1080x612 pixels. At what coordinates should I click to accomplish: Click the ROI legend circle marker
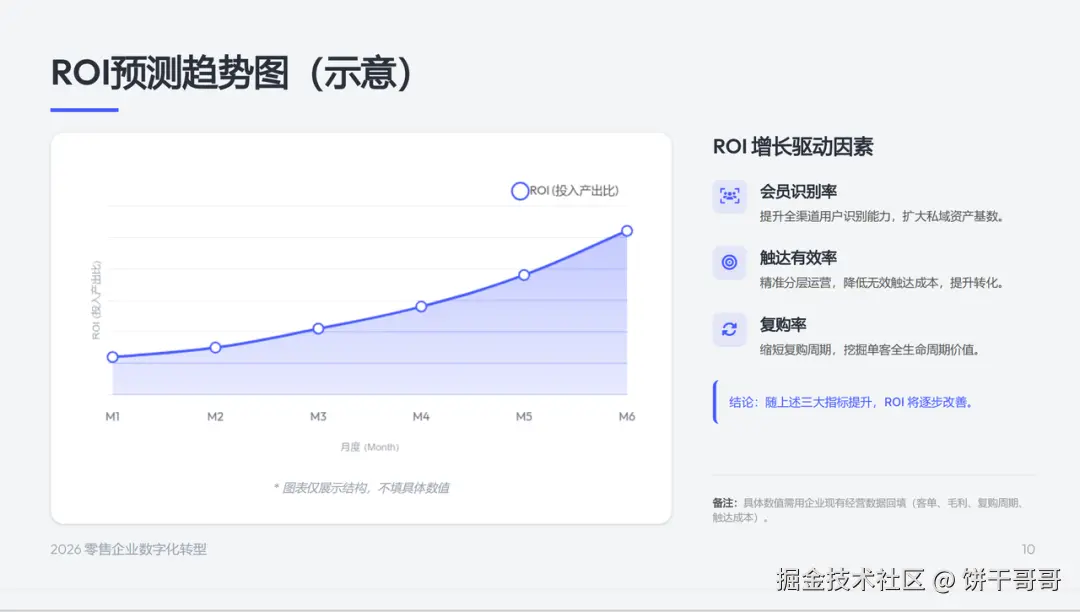click(519, 191)
